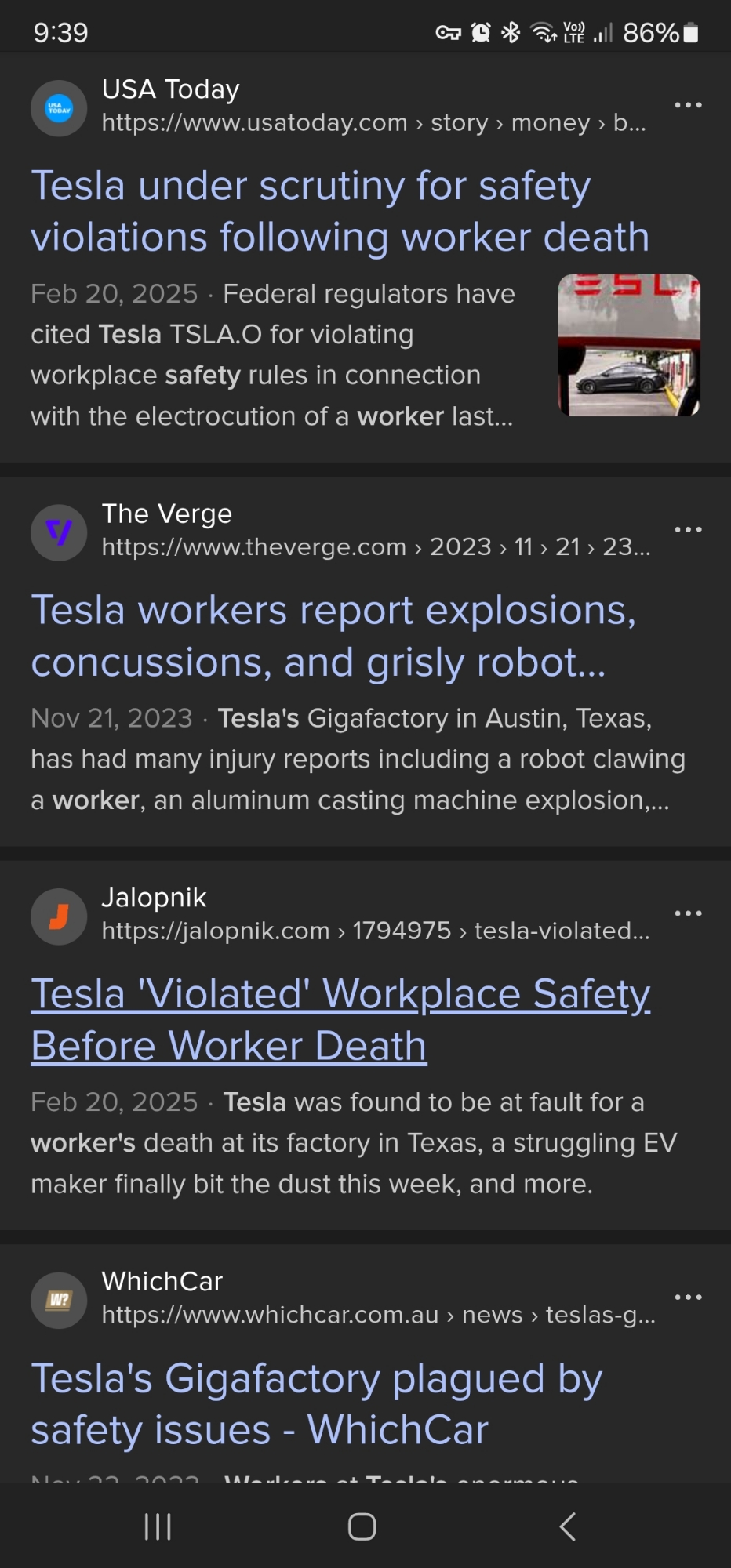Open more options for Jalopnik result

pyautogui.click(x=688, y=913)
